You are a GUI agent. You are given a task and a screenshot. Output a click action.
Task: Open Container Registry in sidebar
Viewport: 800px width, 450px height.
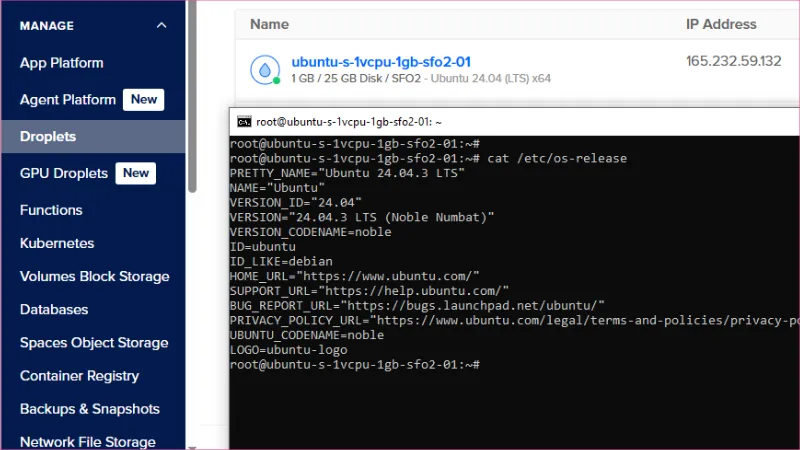click(x=80, y=376)
